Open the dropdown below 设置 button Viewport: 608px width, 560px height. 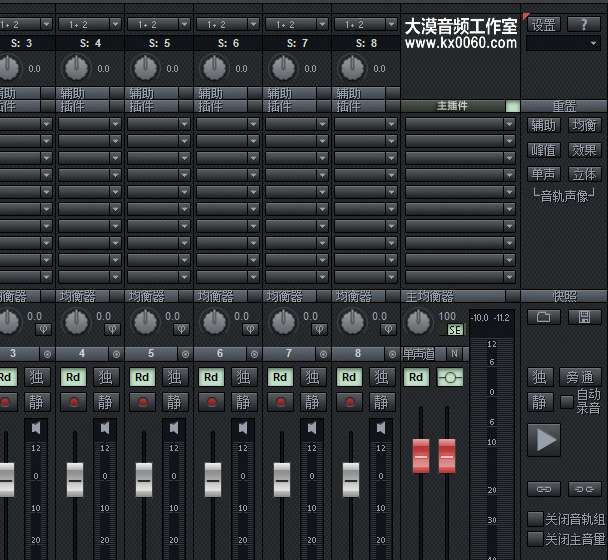(x=563, y=43)
